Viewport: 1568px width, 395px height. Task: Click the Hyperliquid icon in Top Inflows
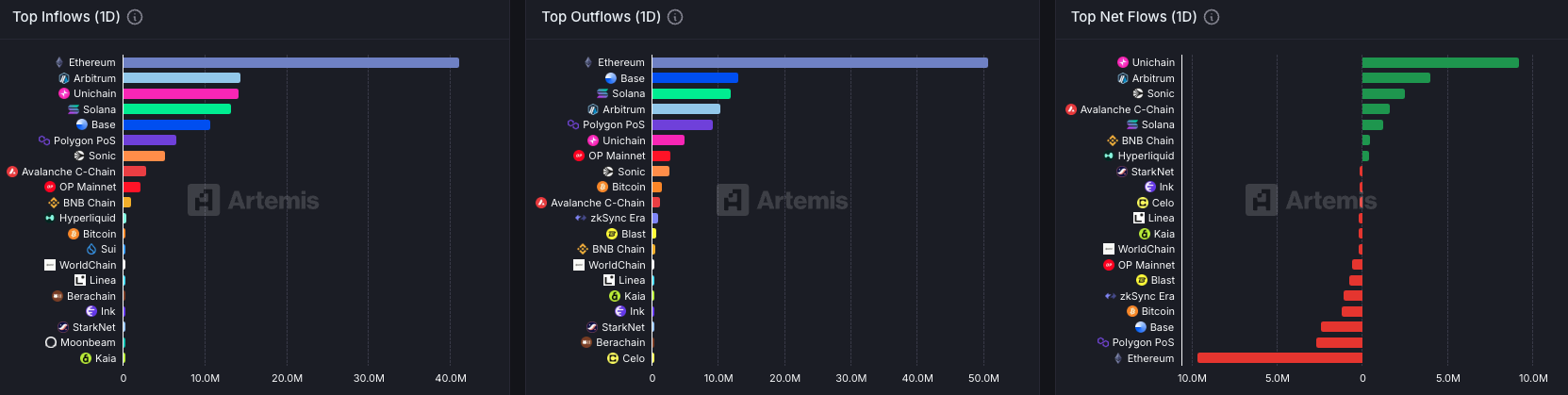(x=50, y=218)
